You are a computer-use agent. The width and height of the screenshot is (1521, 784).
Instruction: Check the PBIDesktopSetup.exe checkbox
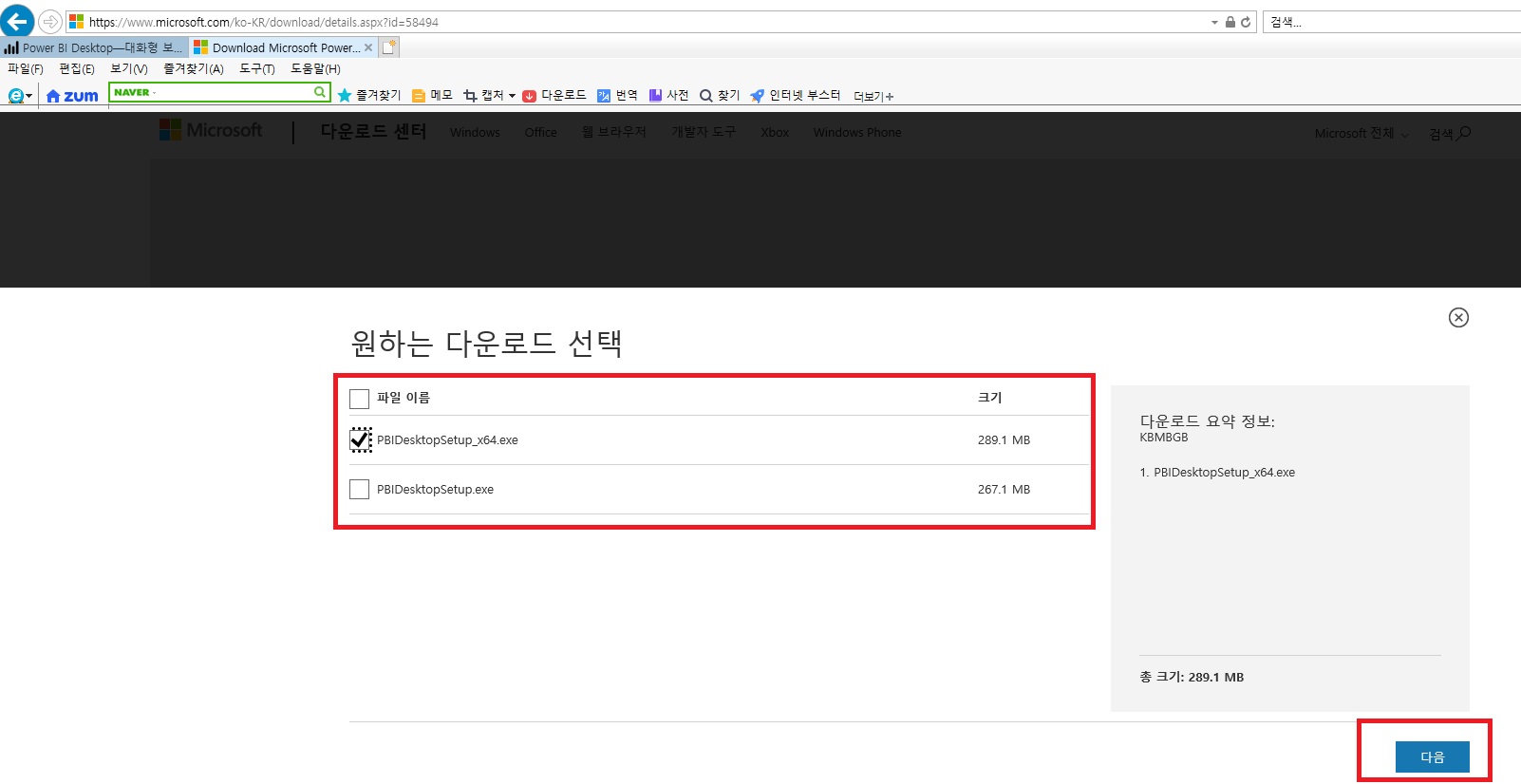[359, 490]
